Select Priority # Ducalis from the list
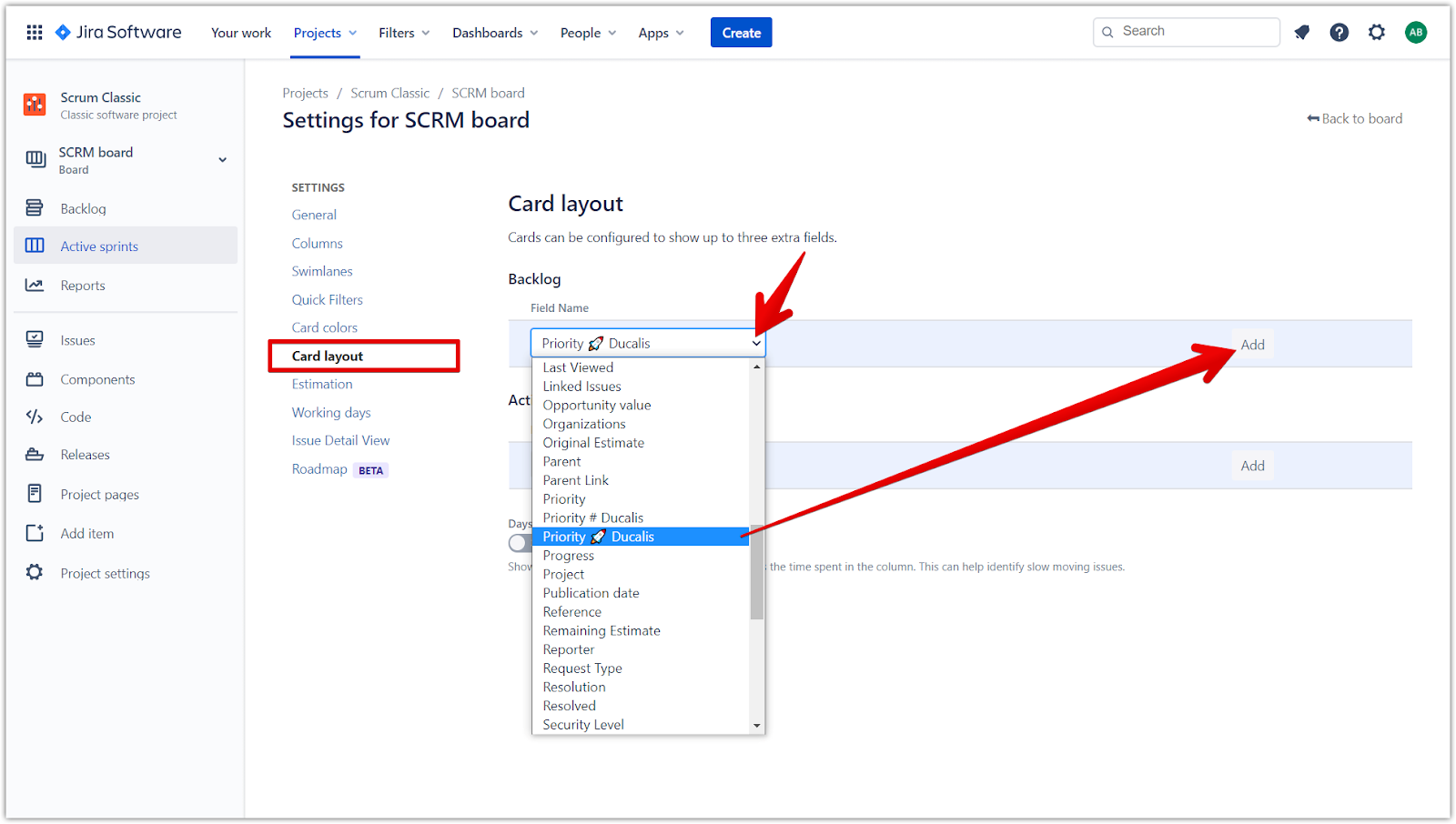 click(x=592, y=518)
